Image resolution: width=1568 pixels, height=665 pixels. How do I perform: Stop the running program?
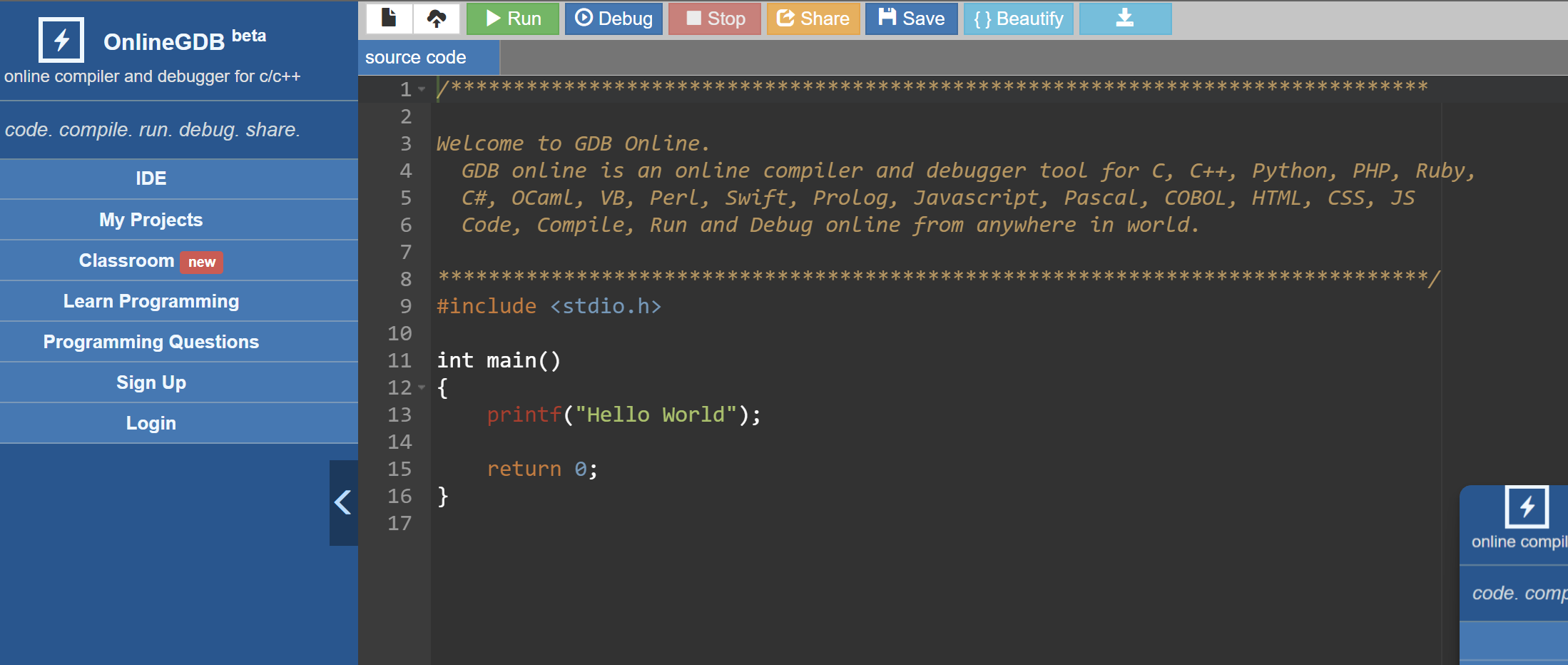click(715, 19)
